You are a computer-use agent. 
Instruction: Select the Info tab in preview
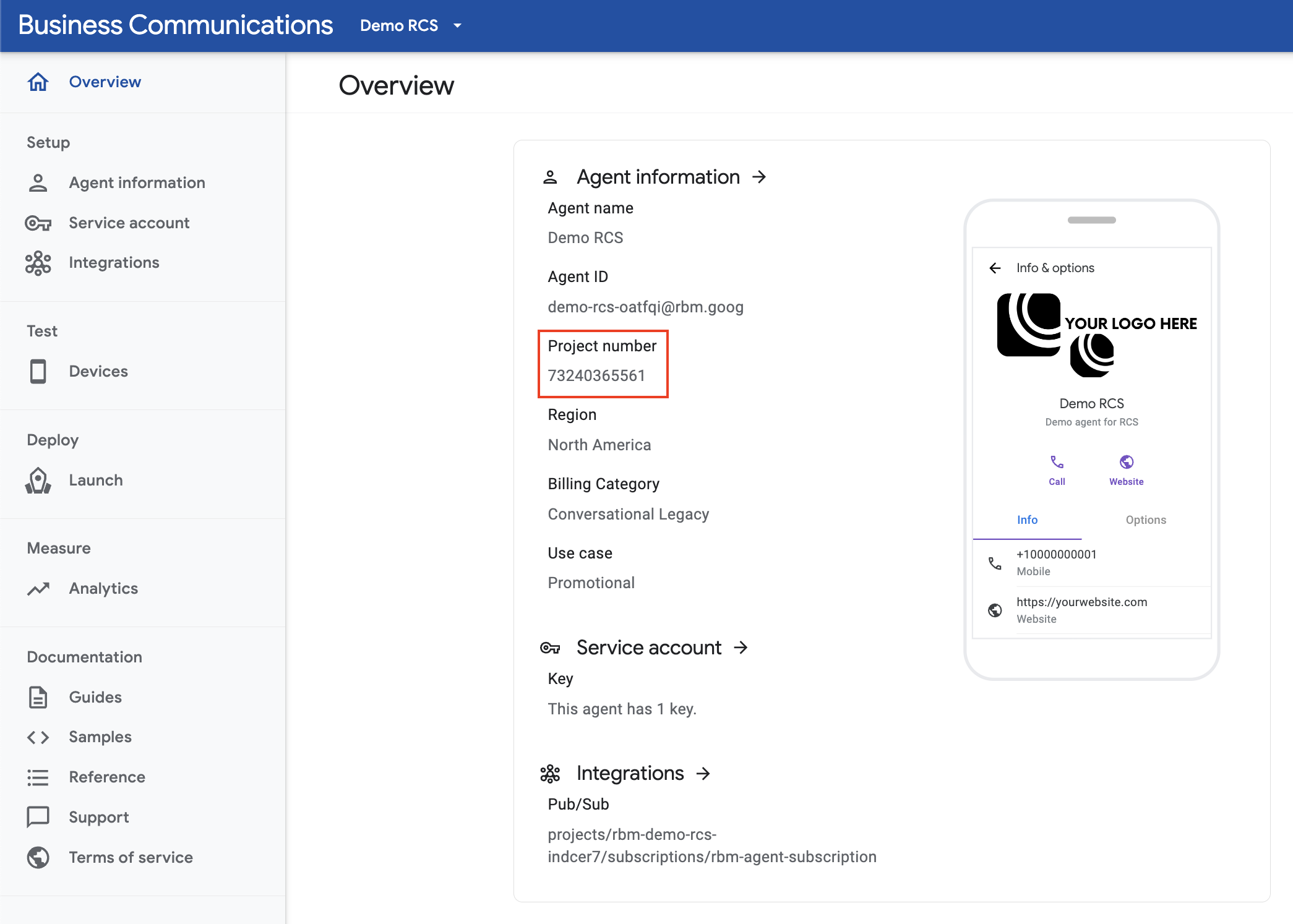(x=1027, y=520)
